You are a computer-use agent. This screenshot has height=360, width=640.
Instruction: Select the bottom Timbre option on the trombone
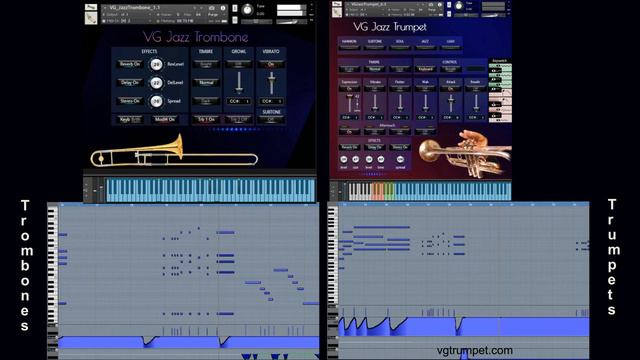[x=206, y=101]
